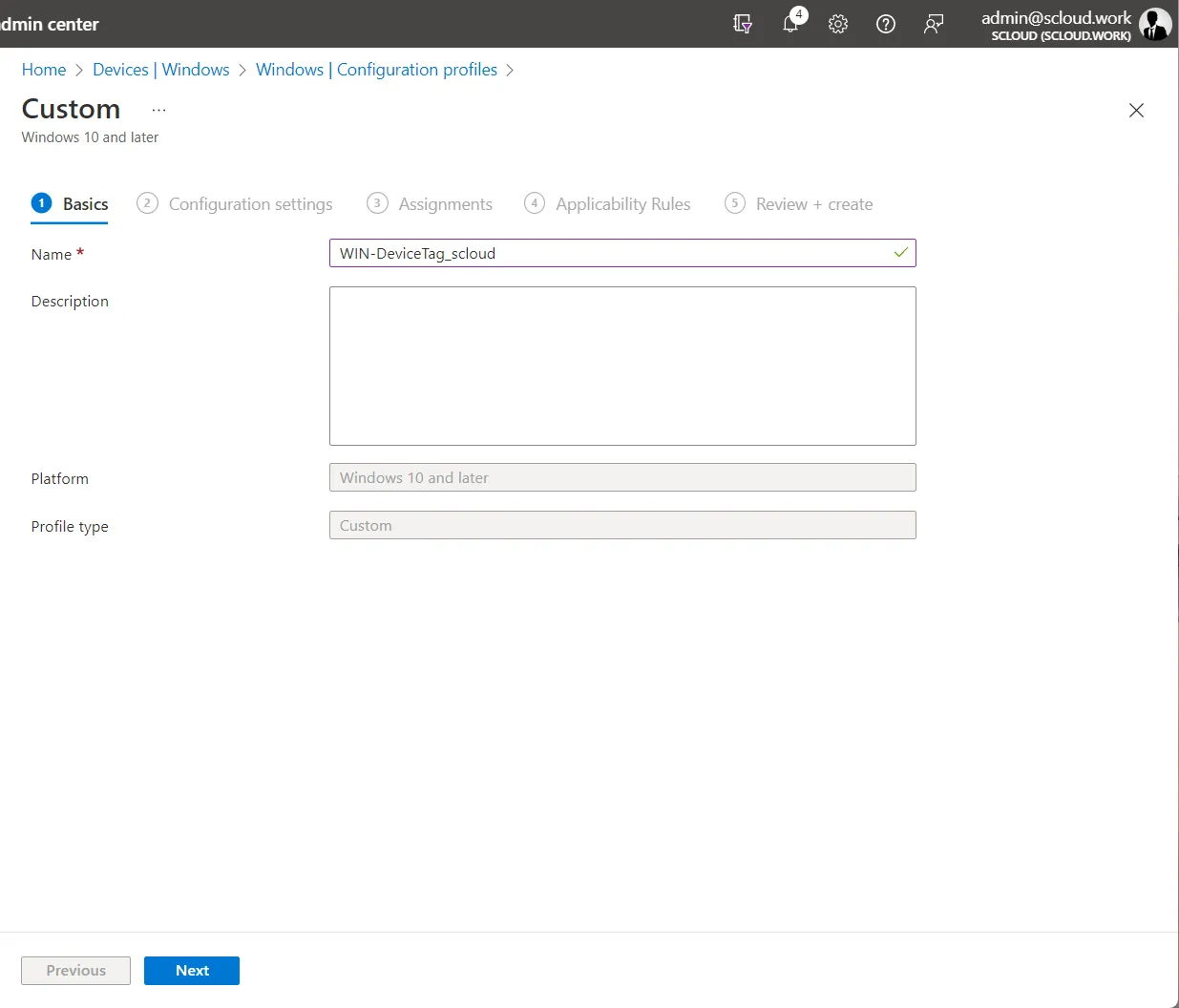Open Windows | Configuration profiles breadcrumb
Image resolution: width=1179 pixels, height=1008 pixels.
376,70
